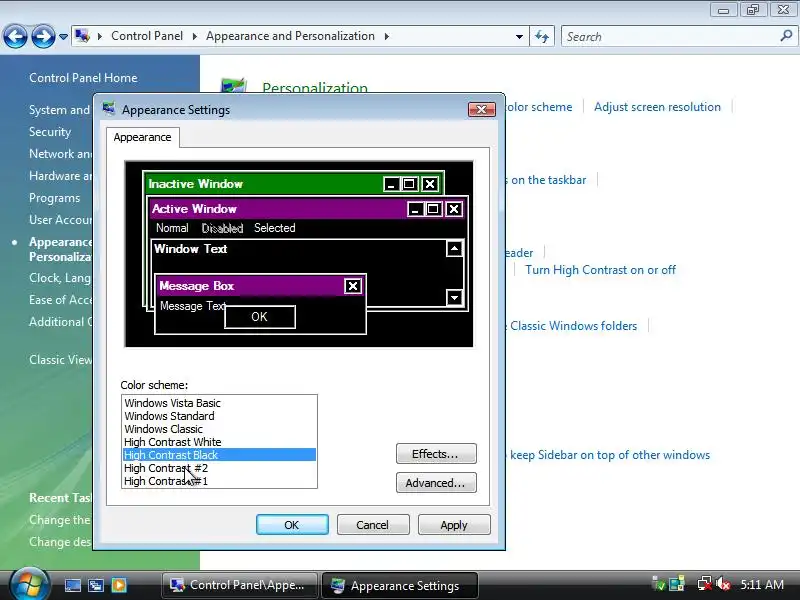Click the network connection tray icon
800x600 pixels.
(x=705, y=584)
